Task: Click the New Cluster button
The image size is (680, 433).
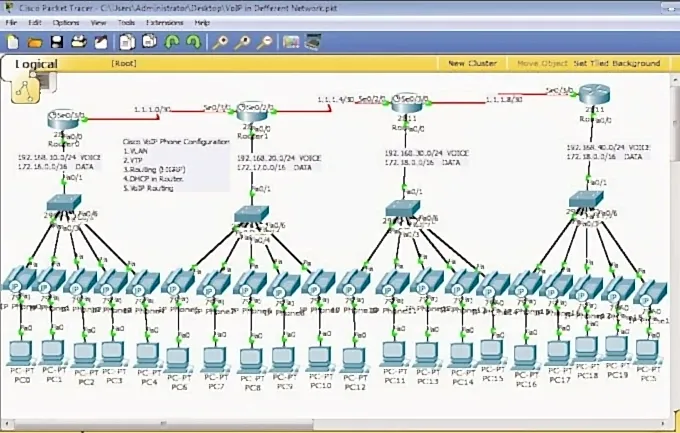Action: coord(472,63)
